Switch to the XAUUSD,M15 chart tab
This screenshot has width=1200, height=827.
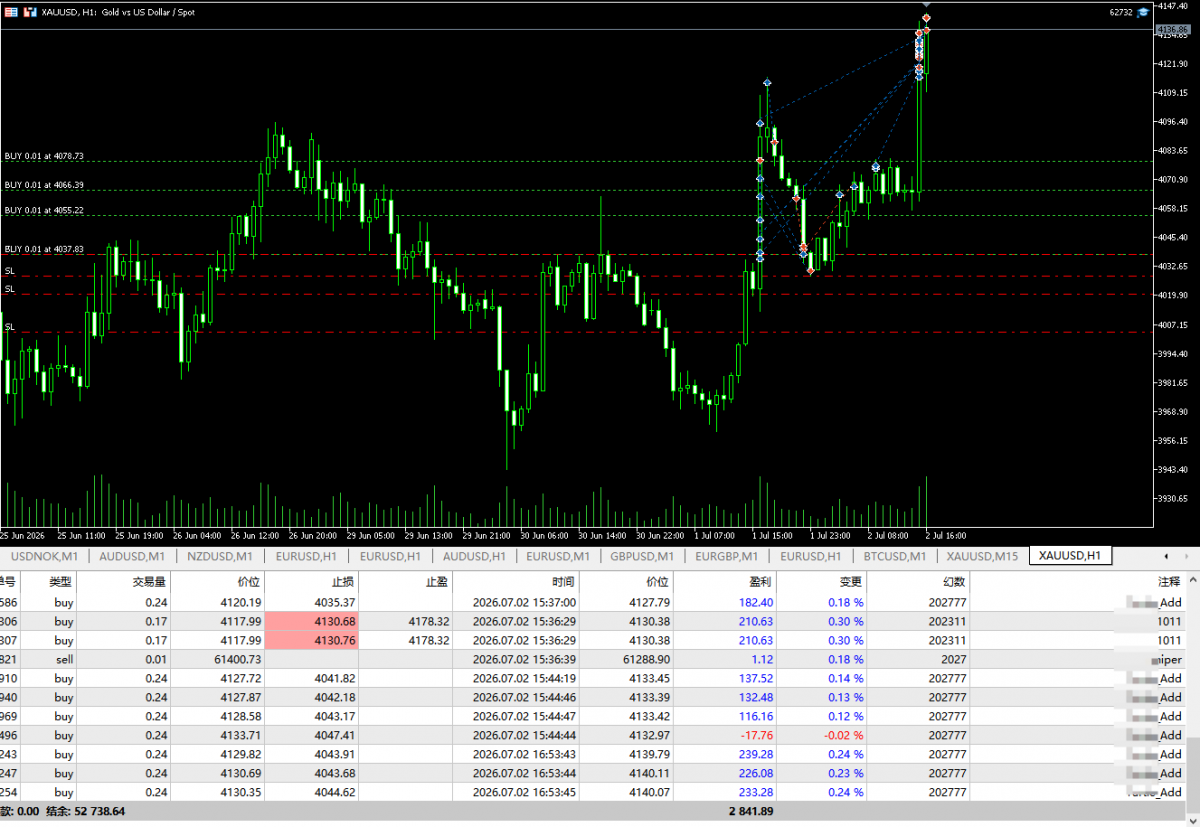pos(982,555)
